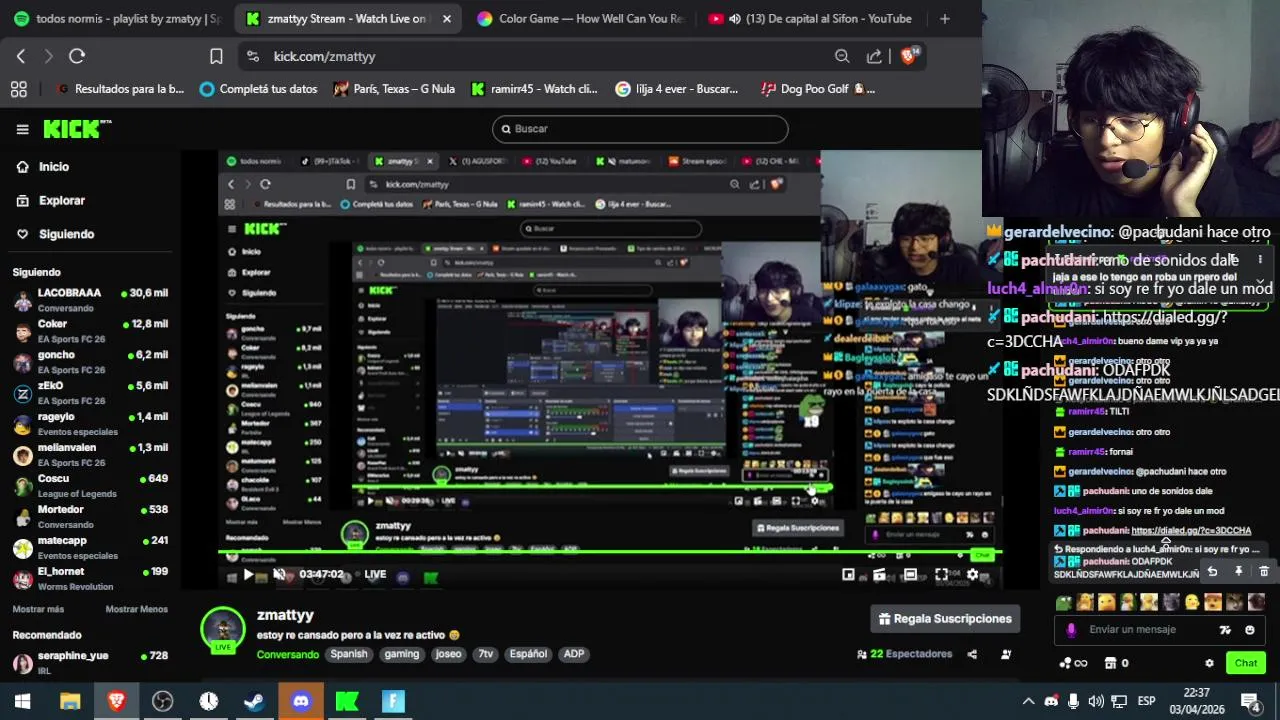Screen dimensions: 1280x720
Task: Click the green KICK logo
Action: pyautogui.click(x=76, y=129)
